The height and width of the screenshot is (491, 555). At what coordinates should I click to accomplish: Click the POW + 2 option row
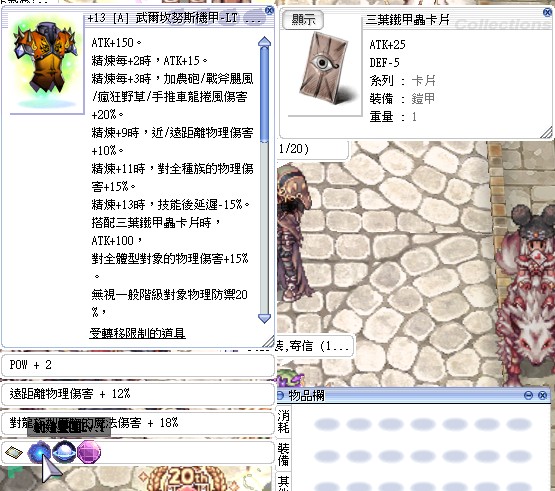[138, 366]
